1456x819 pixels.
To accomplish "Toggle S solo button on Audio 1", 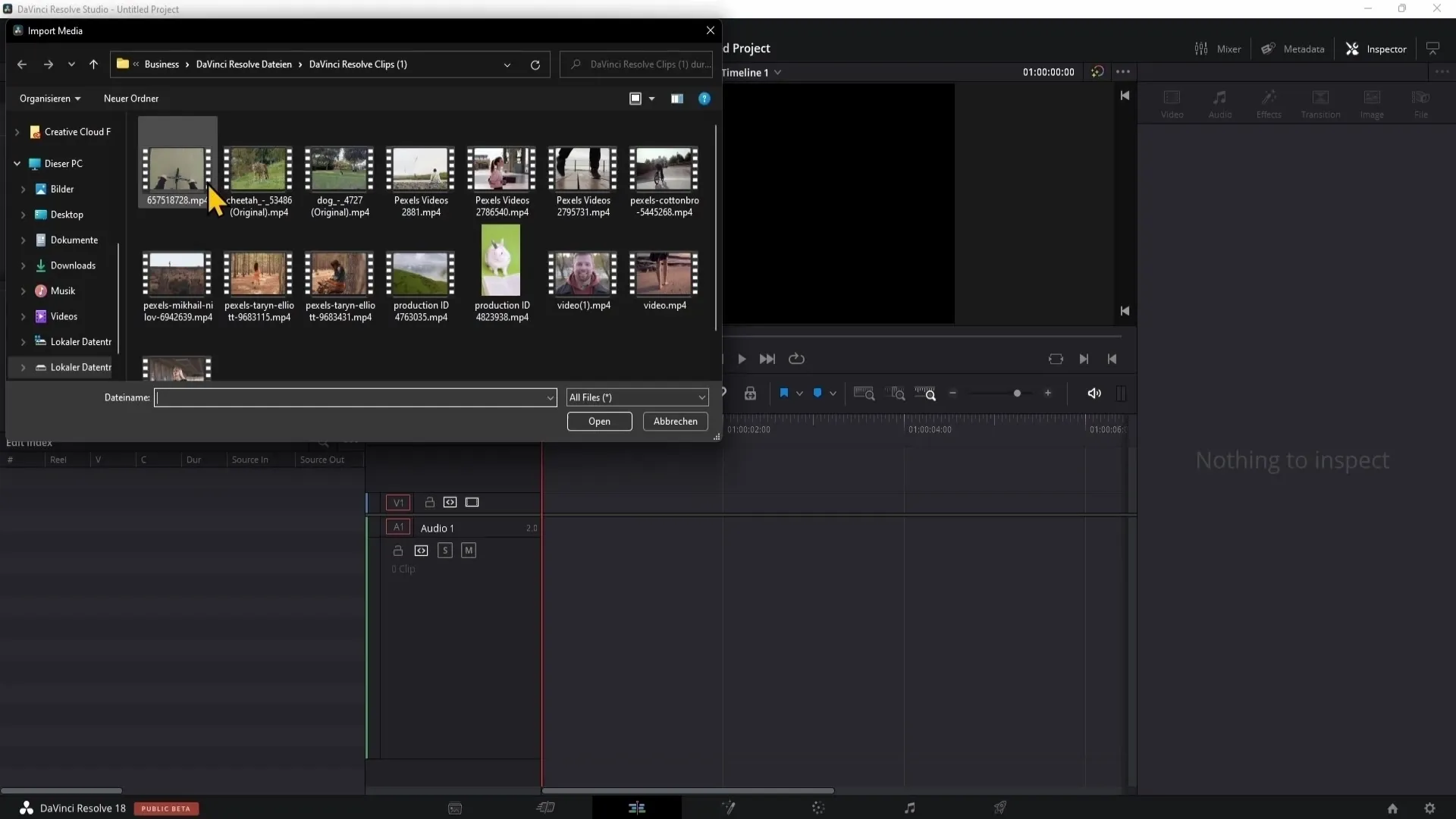I will [445, 550].
